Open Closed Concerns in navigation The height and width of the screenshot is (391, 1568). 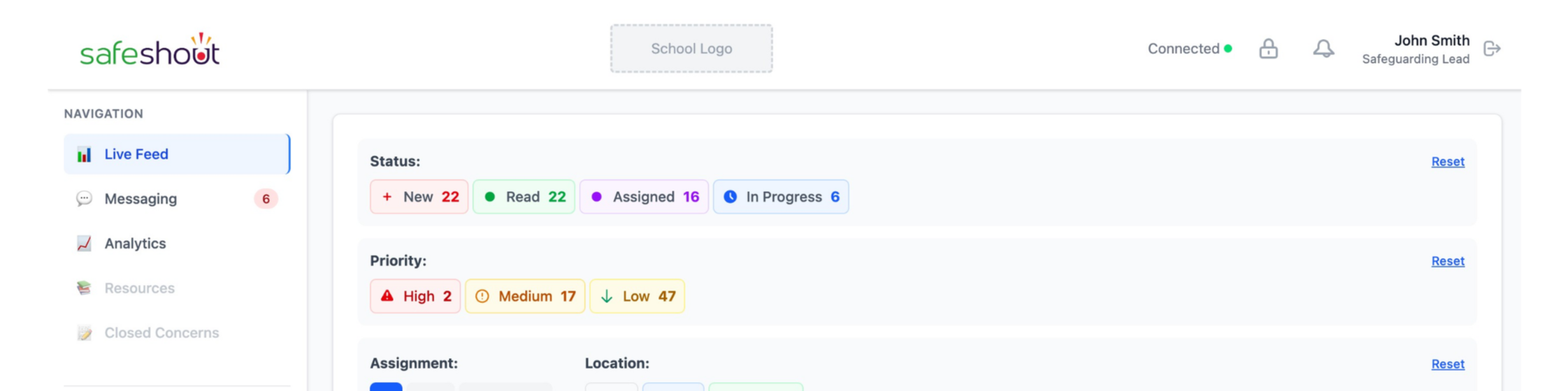(x=161, y=333)
